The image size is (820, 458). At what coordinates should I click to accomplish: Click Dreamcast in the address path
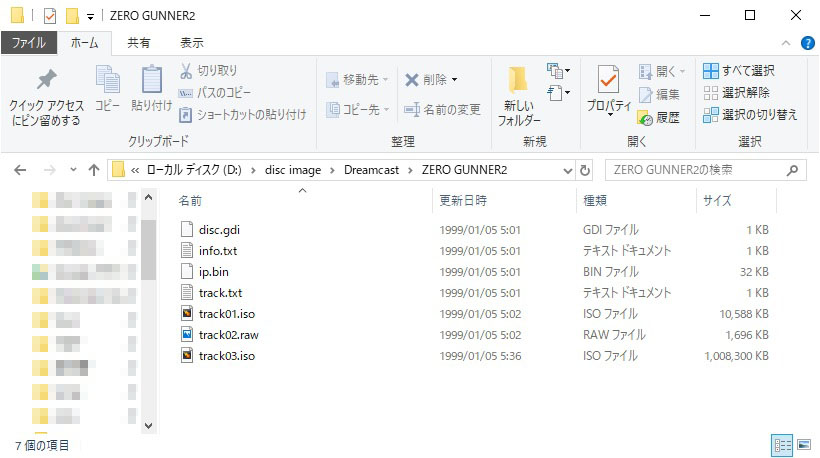pyautogui.click(x=371, y=170)
